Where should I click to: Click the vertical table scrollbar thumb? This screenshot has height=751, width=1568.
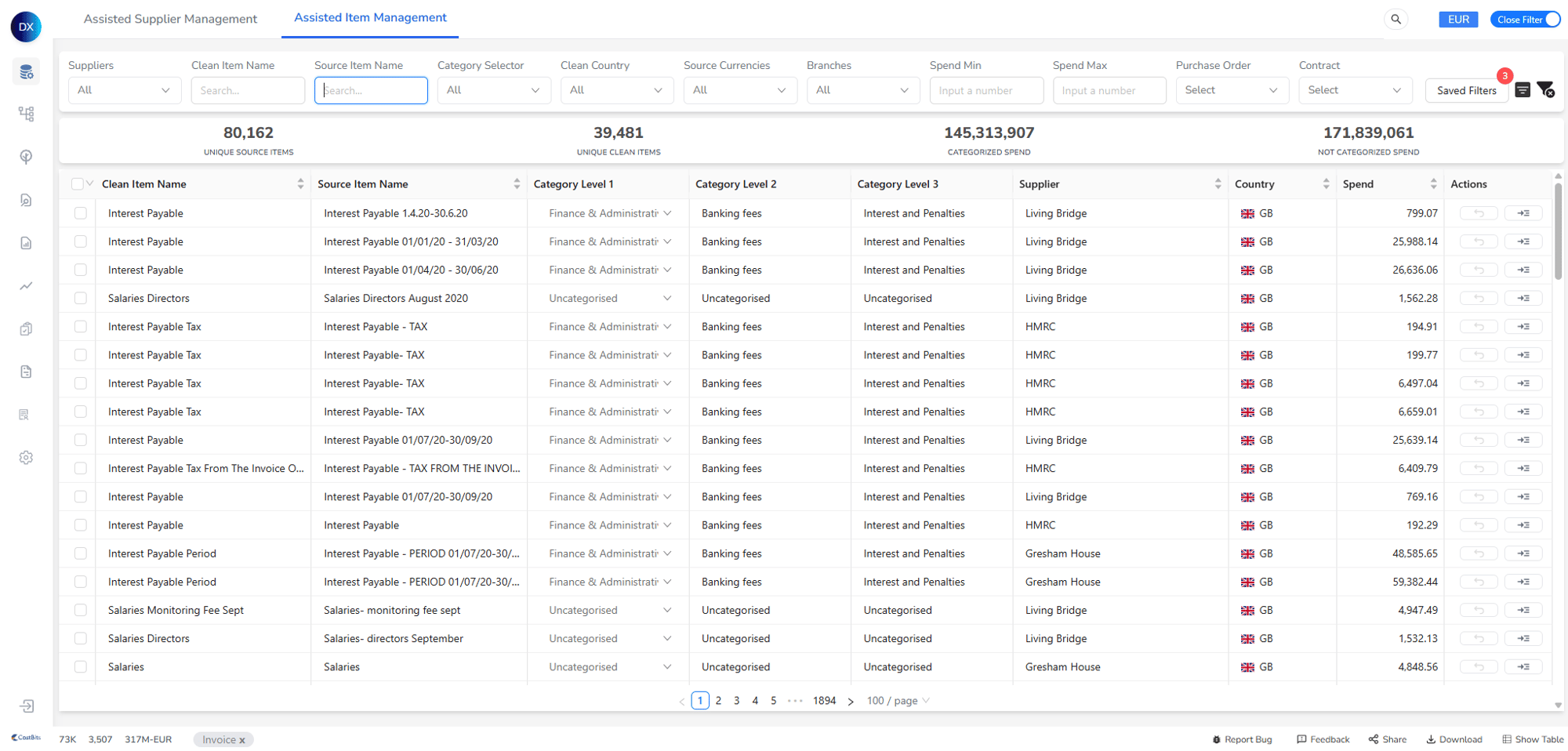pos(1558,231)
